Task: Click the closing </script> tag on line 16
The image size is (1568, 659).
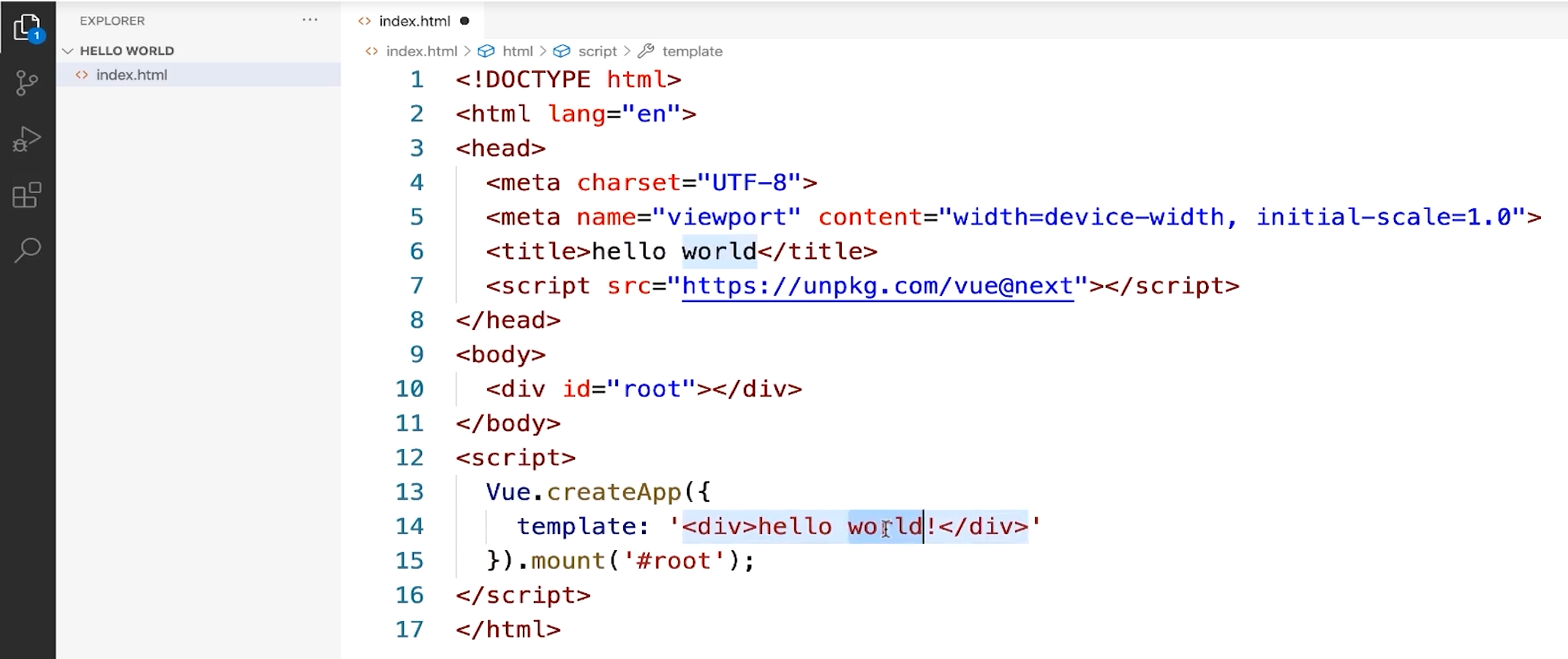Action: click(x=523, y=595)
